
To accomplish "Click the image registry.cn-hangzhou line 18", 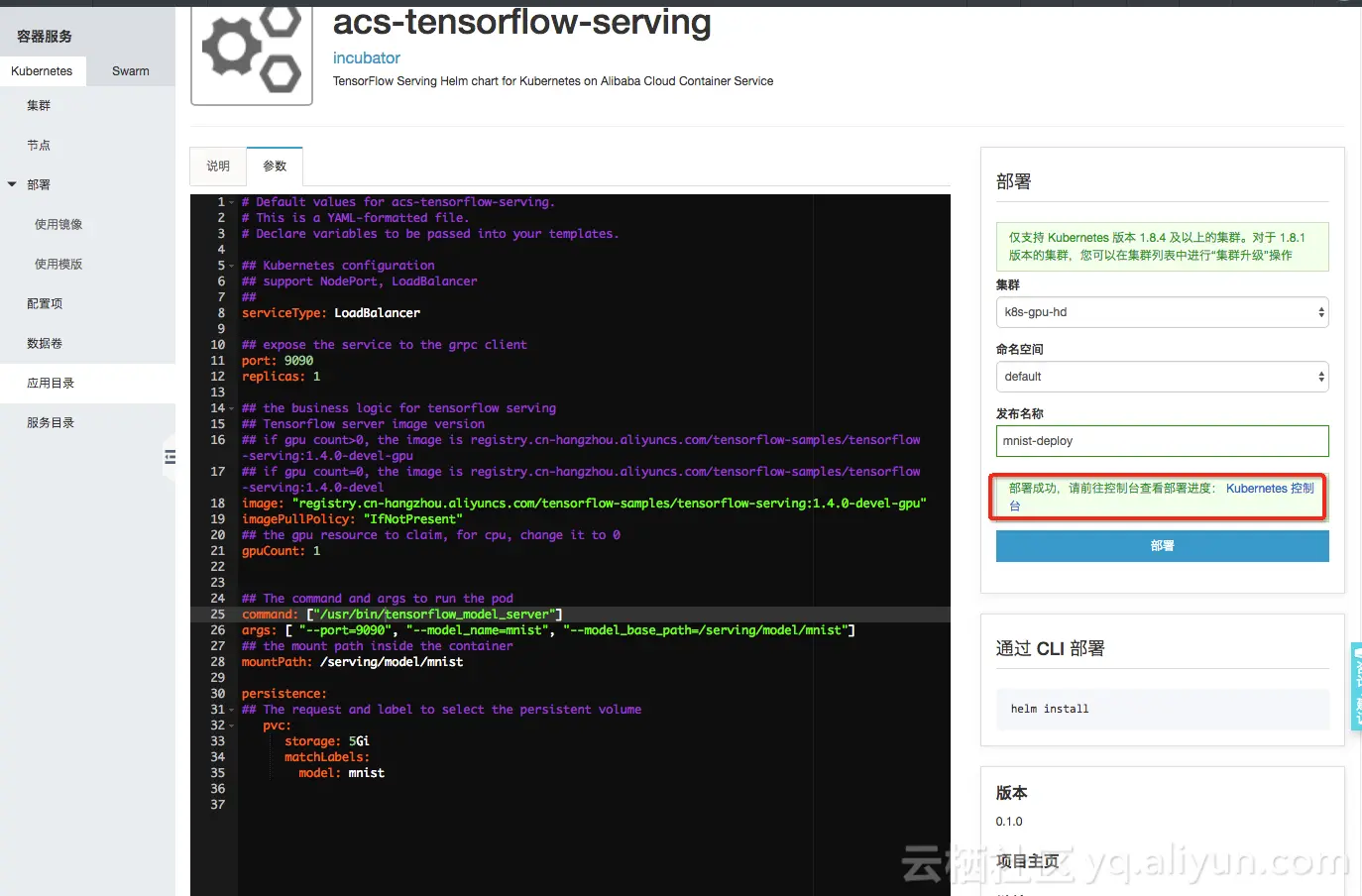I will click(584, 504).
